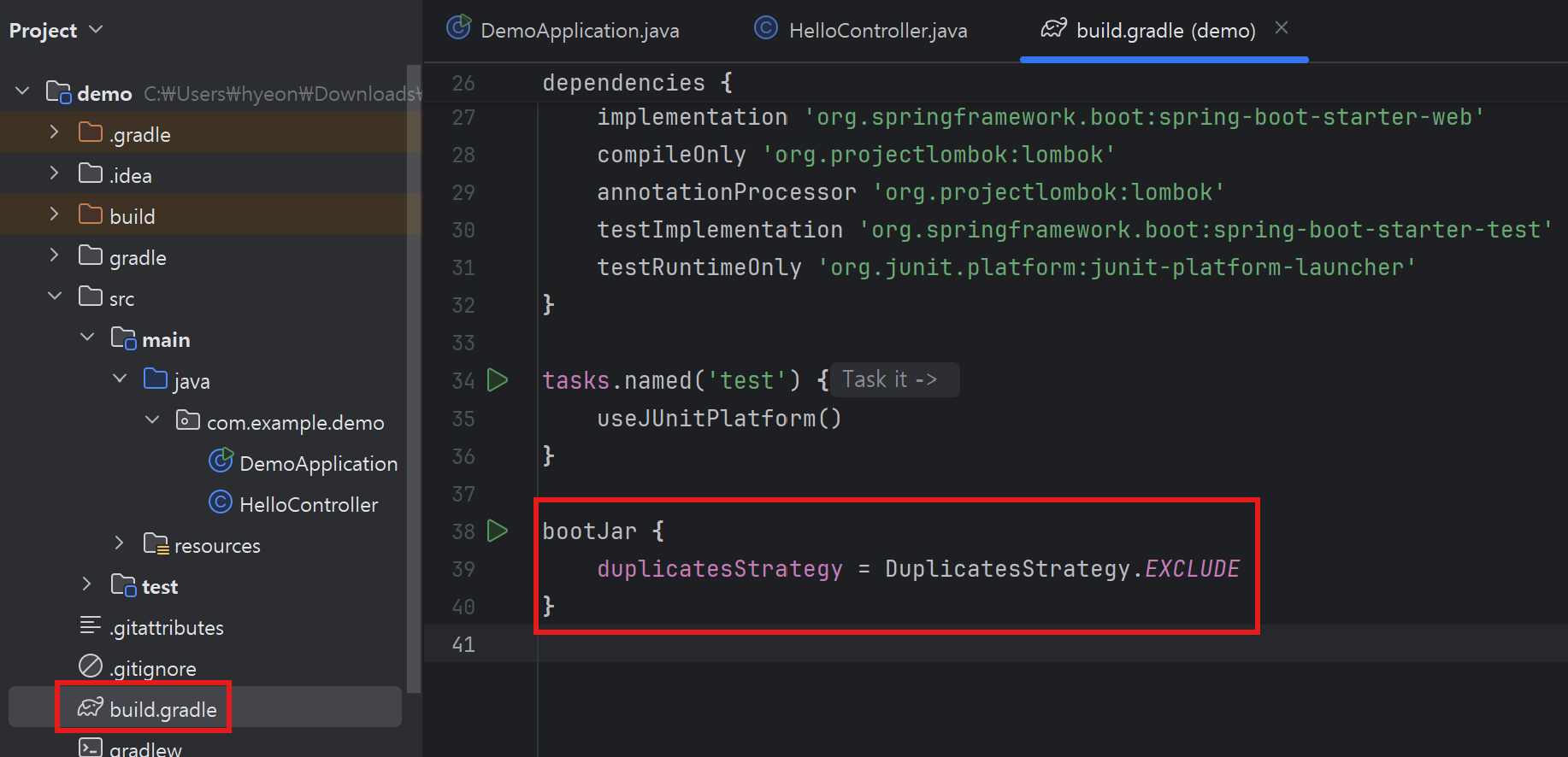This screenshot has width=1568, height=757.
Task: Click line number 41 in gutter
Action: tap(463, 644)
